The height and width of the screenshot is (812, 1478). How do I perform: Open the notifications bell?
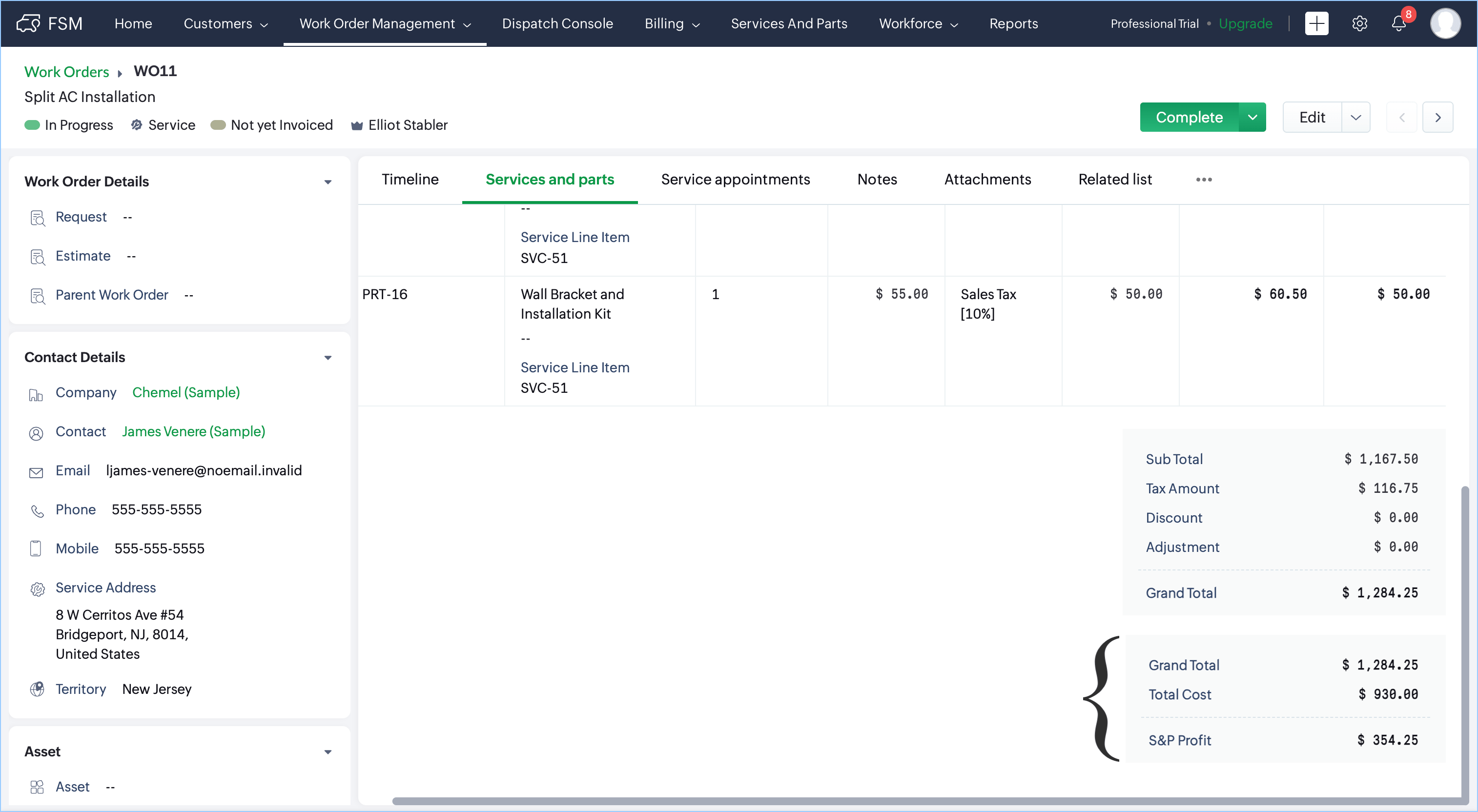[x=1399, y=23]
